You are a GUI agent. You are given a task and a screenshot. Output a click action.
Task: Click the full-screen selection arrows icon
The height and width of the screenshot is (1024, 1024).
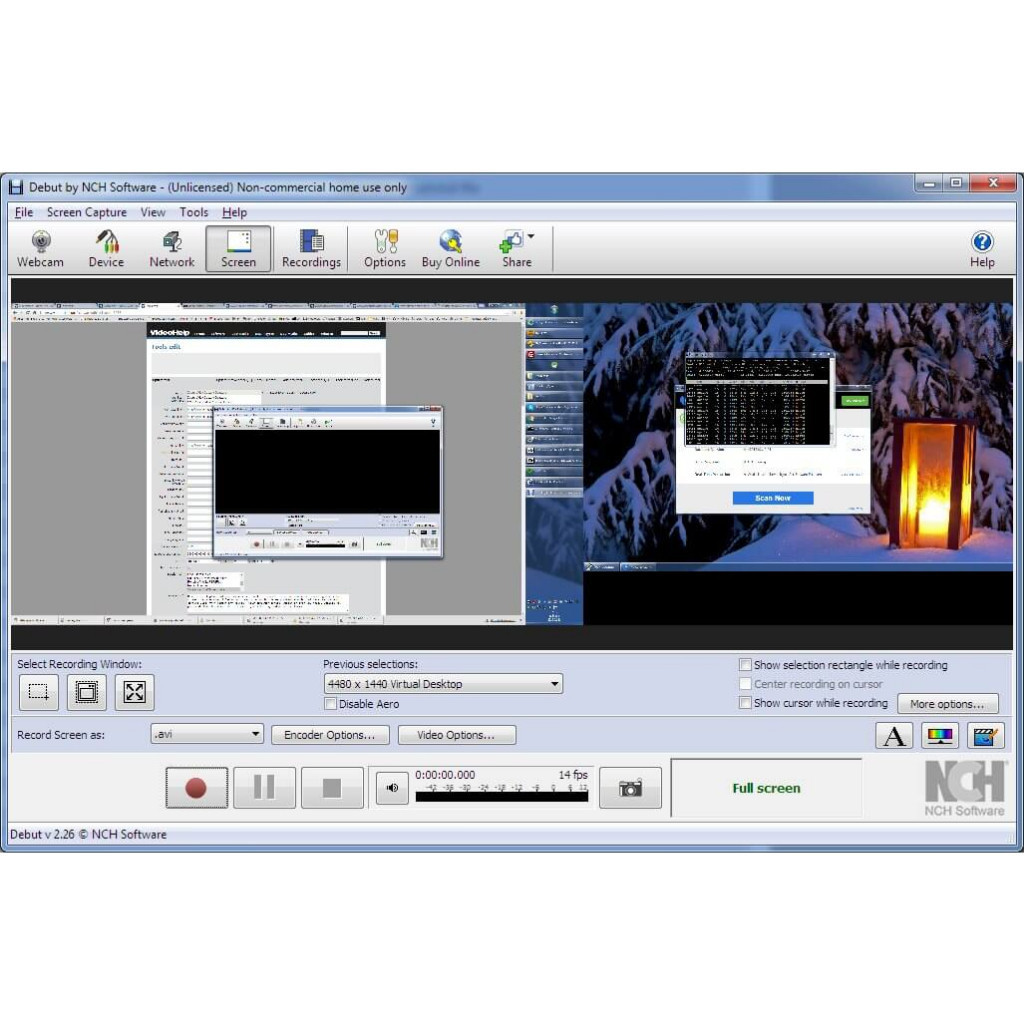pyautogui.click(x=135, y=692)
